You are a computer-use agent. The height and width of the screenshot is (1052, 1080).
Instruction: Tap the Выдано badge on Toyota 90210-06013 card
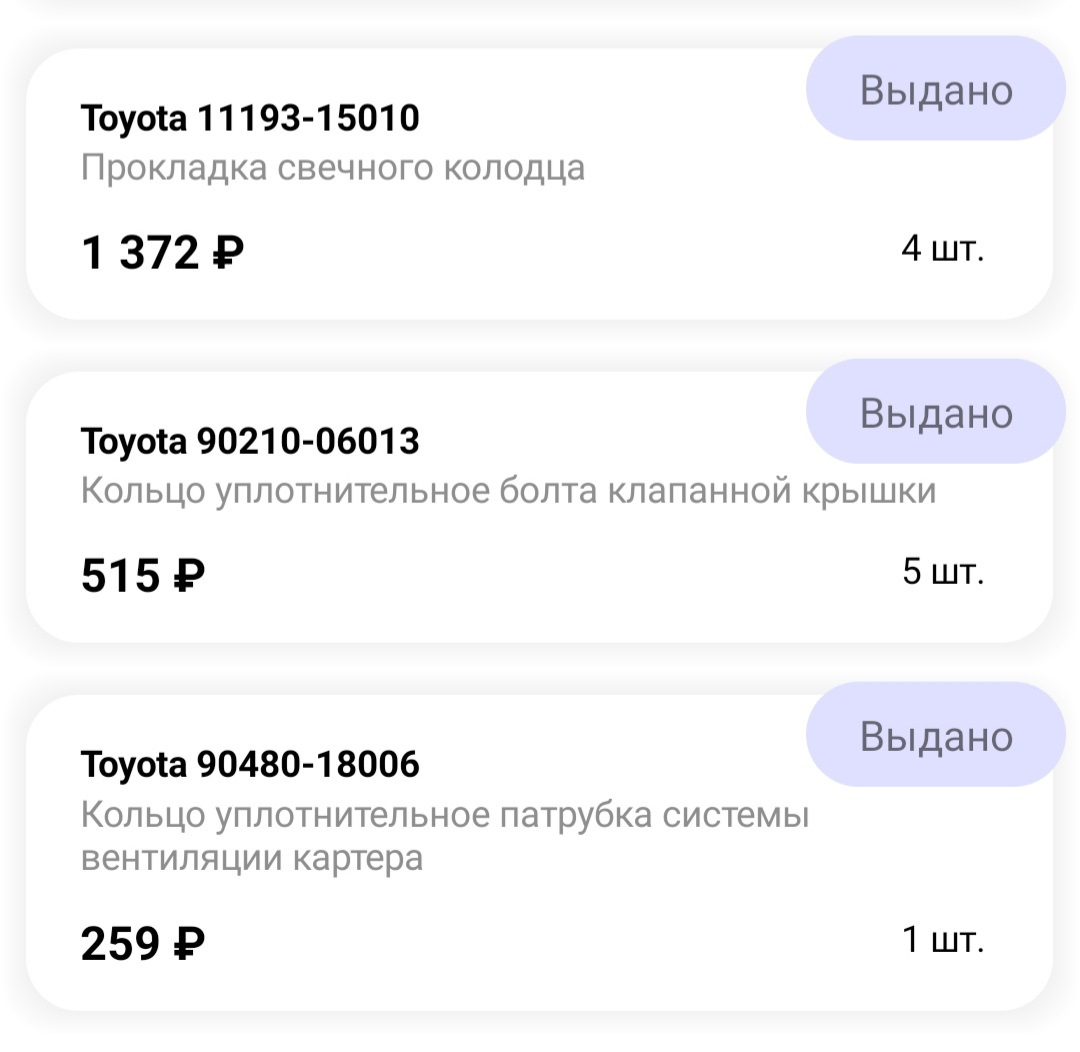(x=934, y=412)
